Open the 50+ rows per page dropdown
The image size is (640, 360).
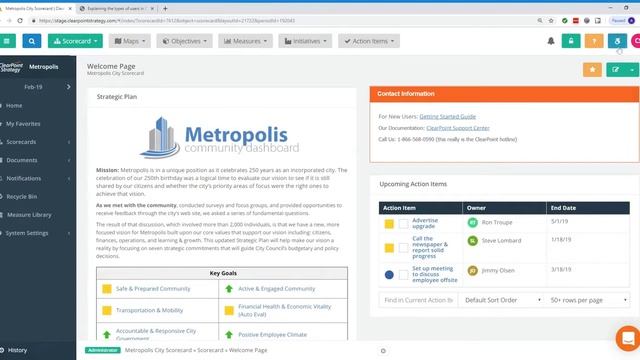588,300
